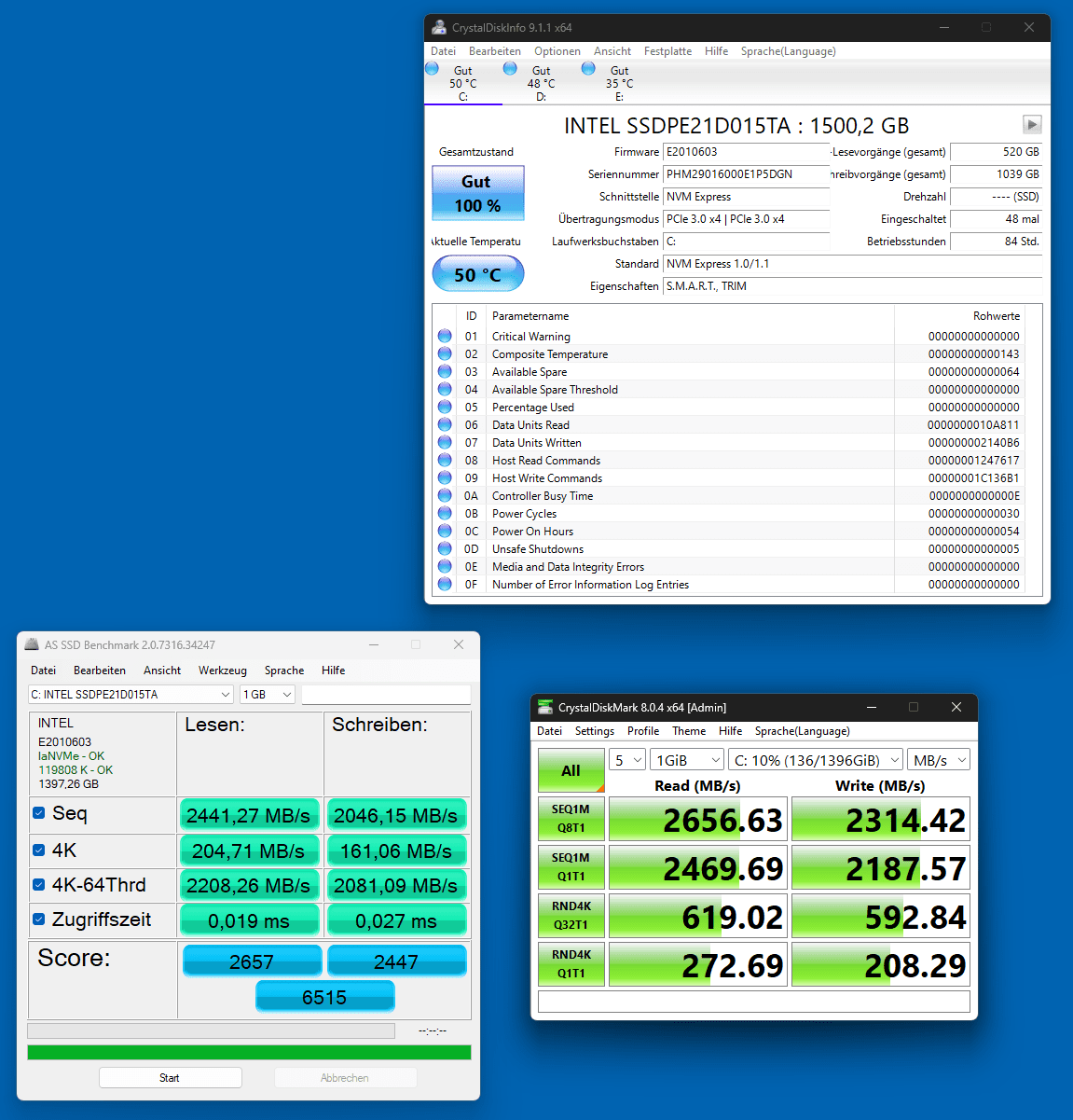1073x1120 pixels.
Task: Run the SEQ1M Q8T1 test button
Action: [x=571, y=819]
